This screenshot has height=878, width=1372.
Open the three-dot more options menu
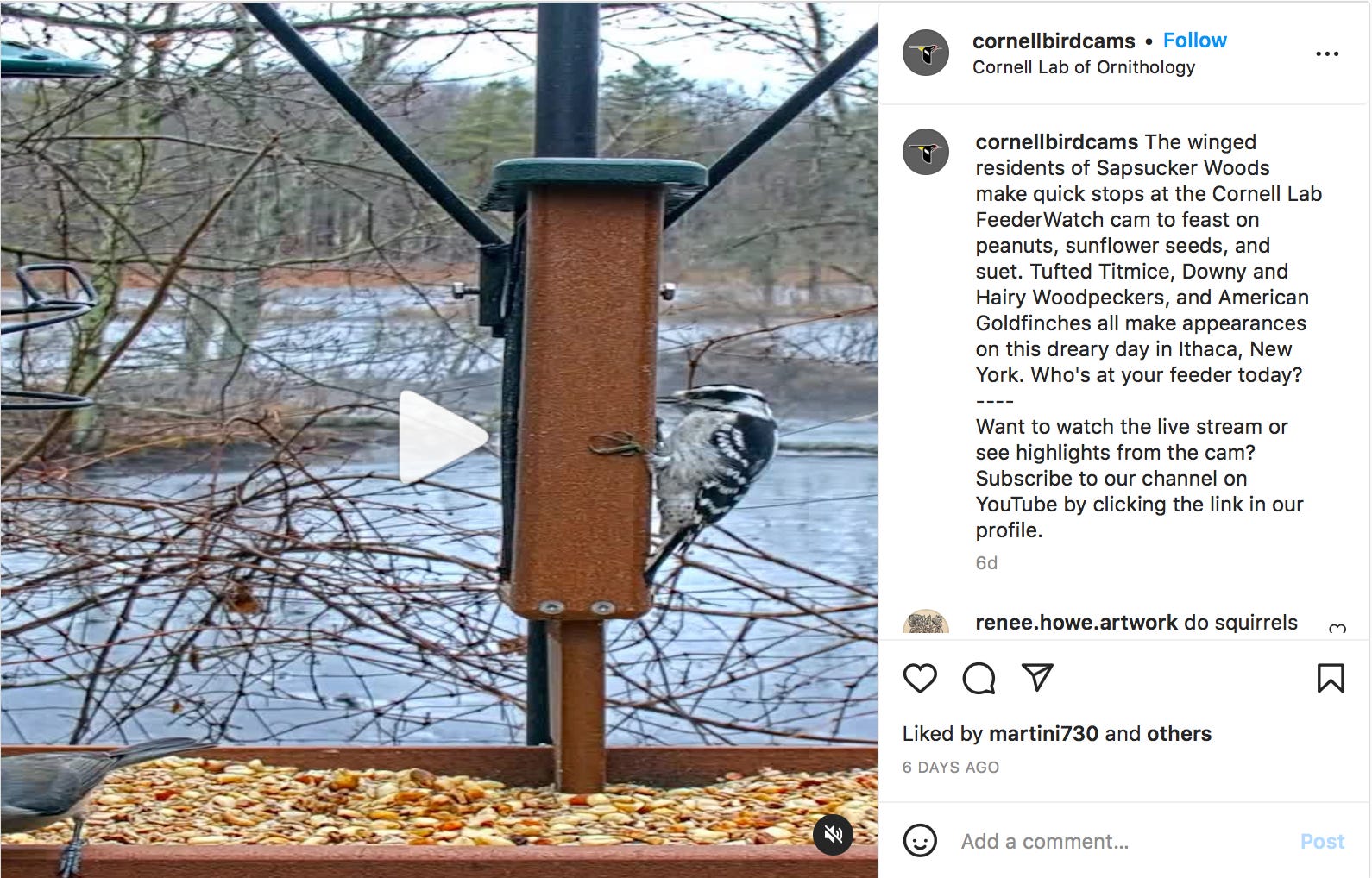click(1327, 53)
